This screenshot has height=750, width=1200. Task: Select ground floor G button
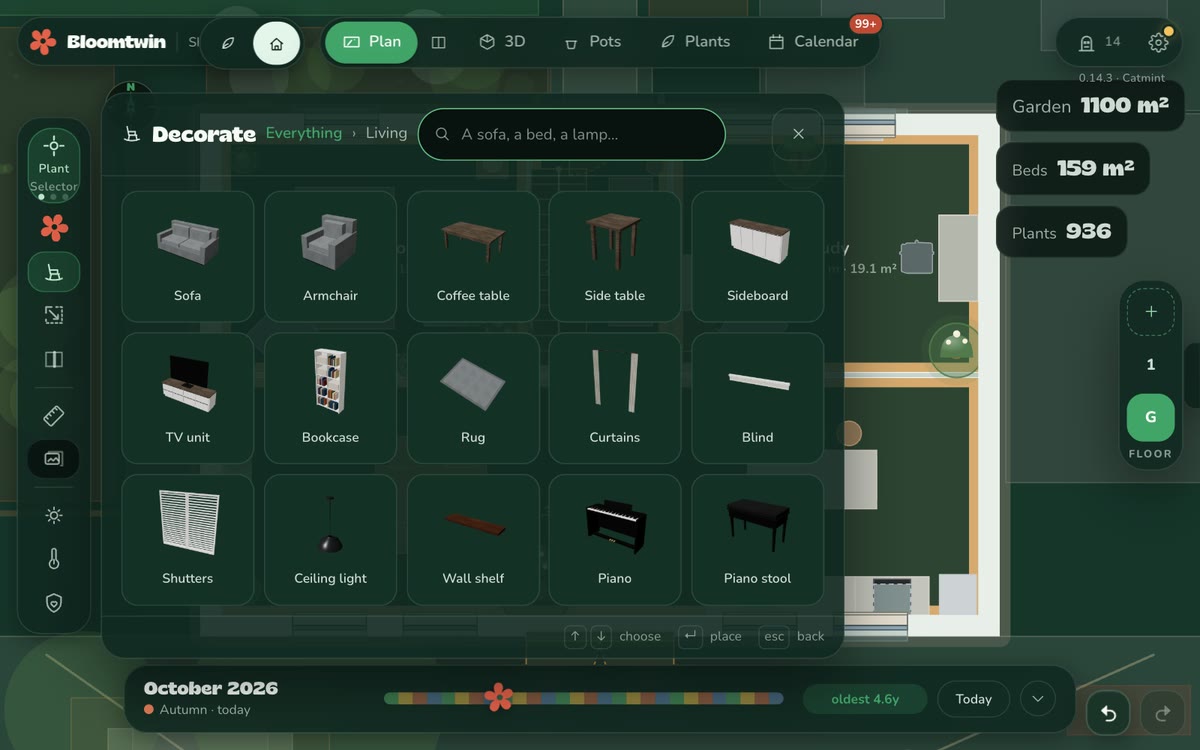pyautogui.click(x=1151, y=418)
